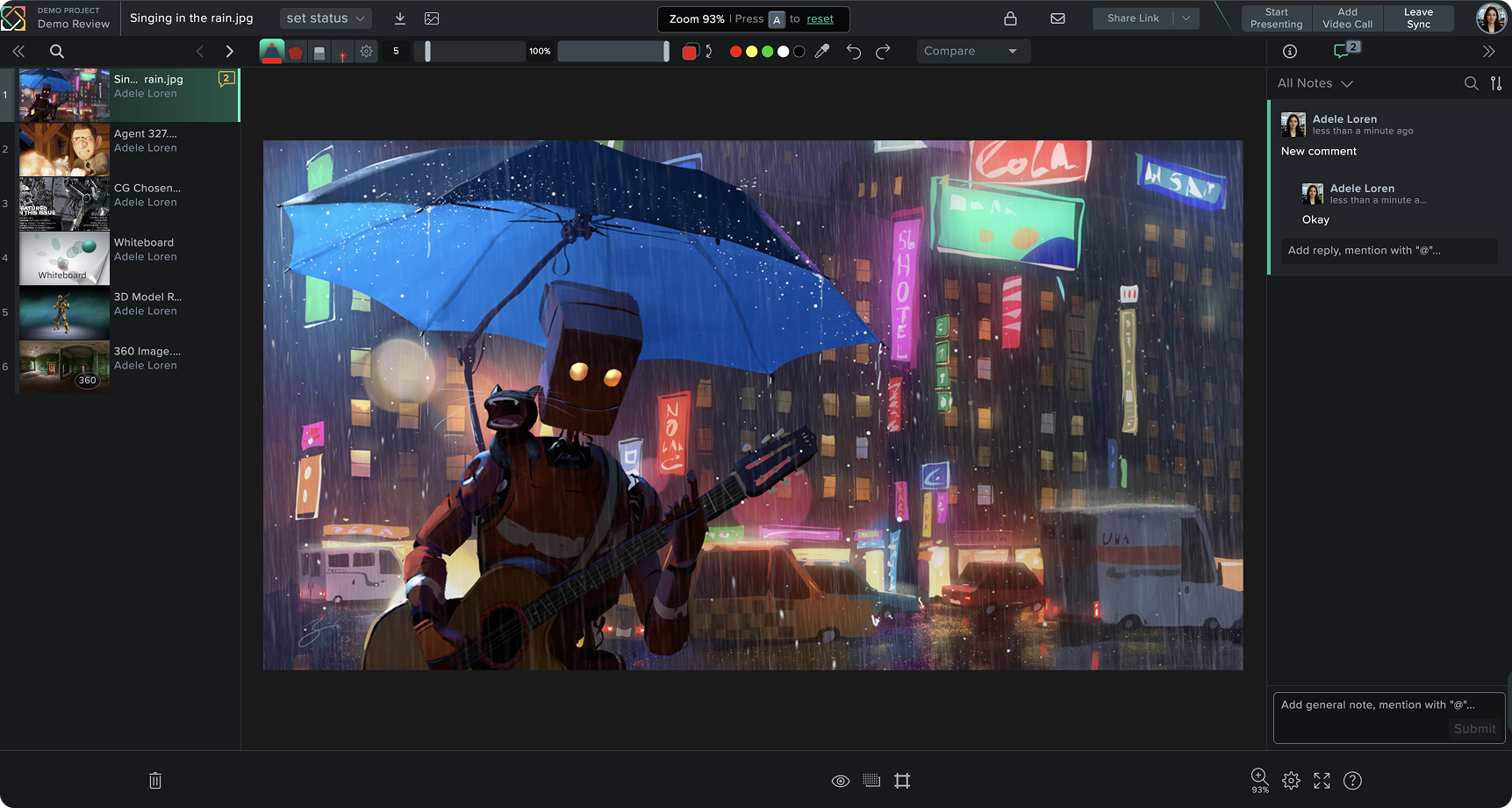The image size is (1512, 808).
Task: Pick a color with the eyedropper tool
Action: pos(822,51)
